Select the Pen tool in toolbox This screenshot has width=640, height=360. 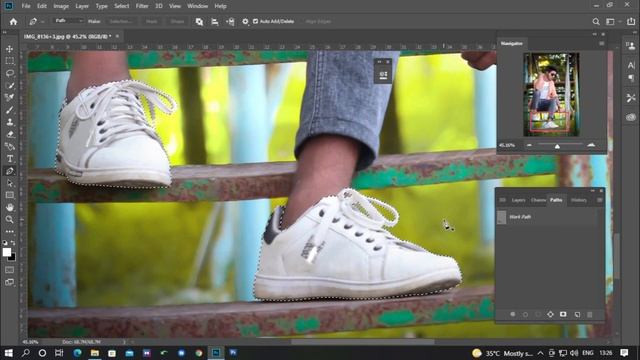[10, 171]
